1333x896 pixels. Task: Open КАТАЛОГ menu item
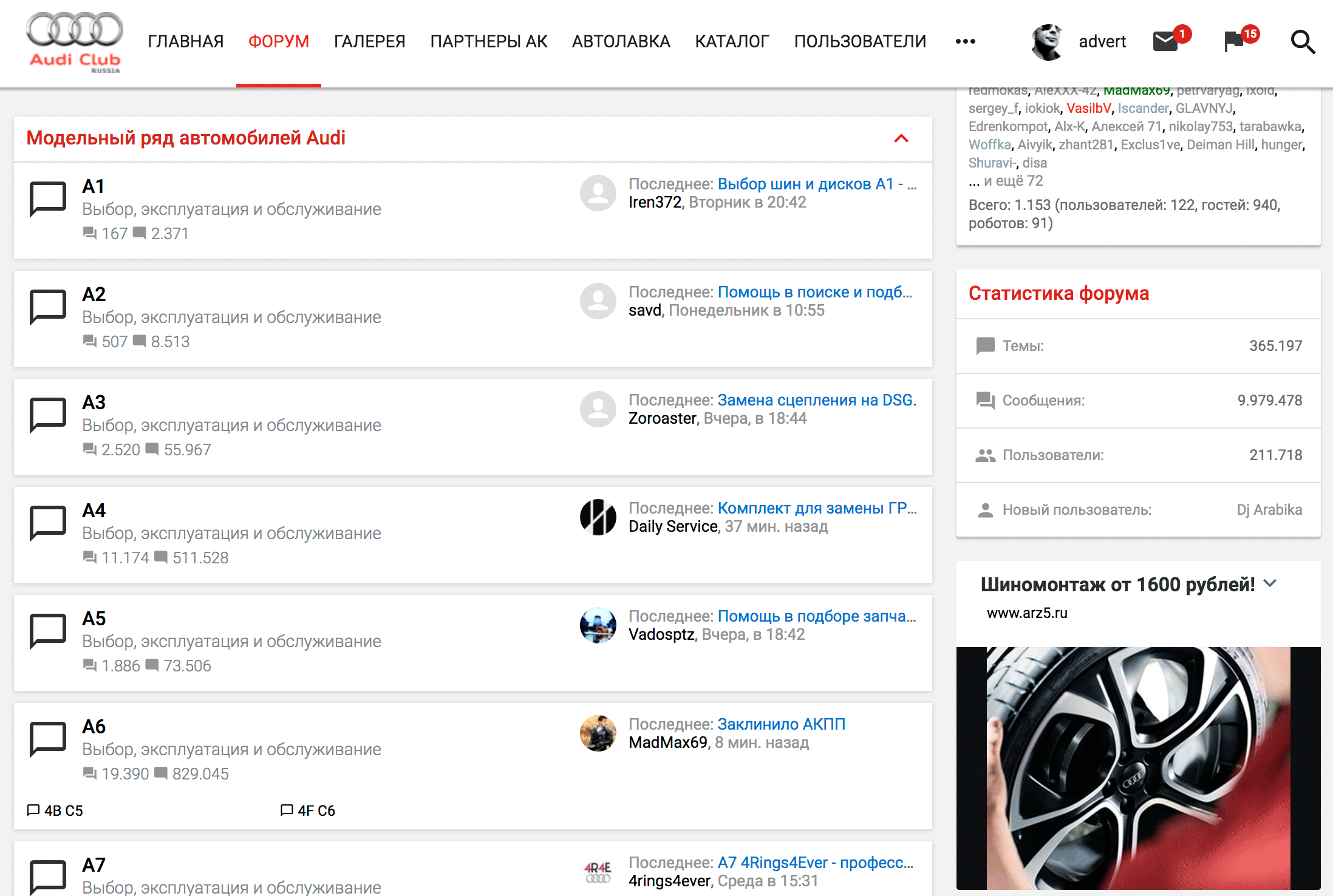tap(732, 41)
